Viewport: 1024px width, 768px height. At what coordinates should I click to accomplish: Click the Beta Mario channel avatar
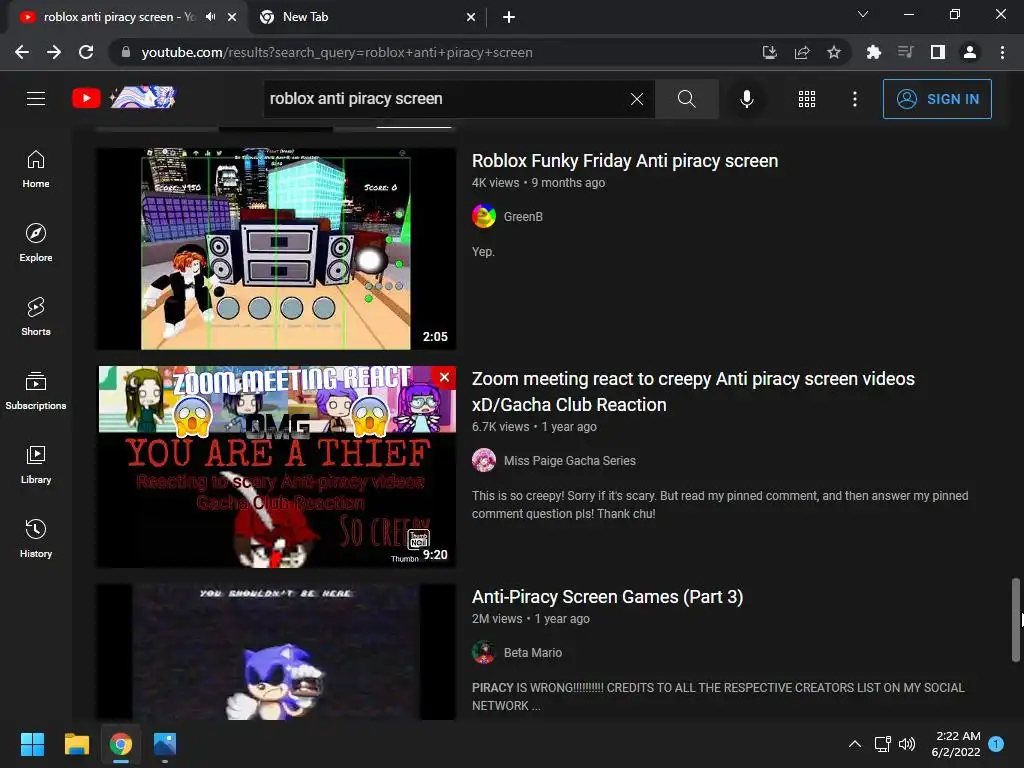(484, 652)
